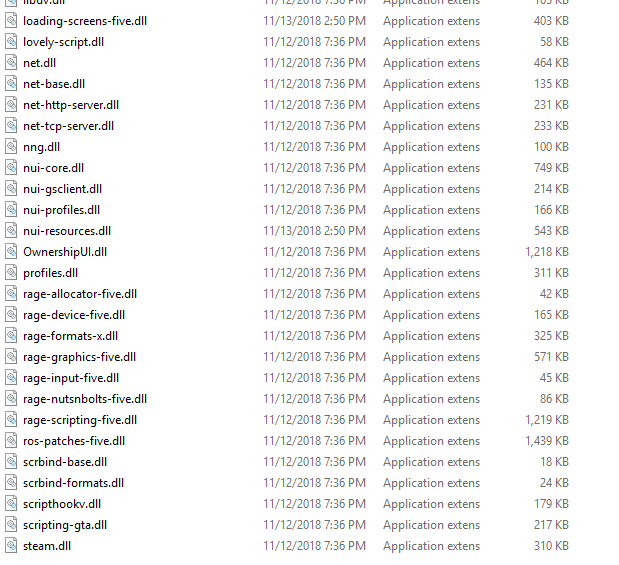The height and width of the screenshot is (565, 619).
Task: Pick the nng.dll file name
Action: (41, 147)
